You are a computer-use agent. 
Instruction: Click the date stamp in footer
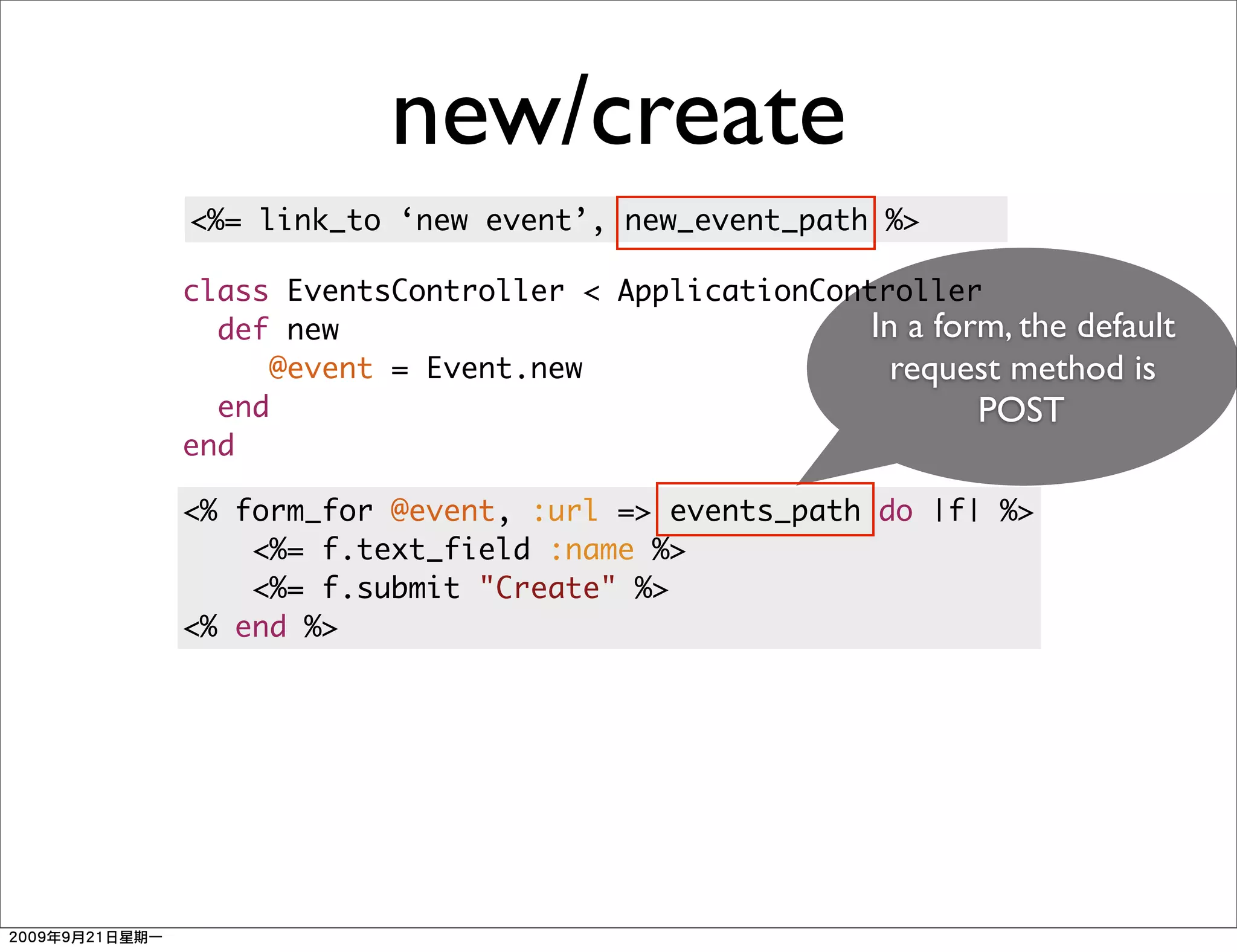85,938
